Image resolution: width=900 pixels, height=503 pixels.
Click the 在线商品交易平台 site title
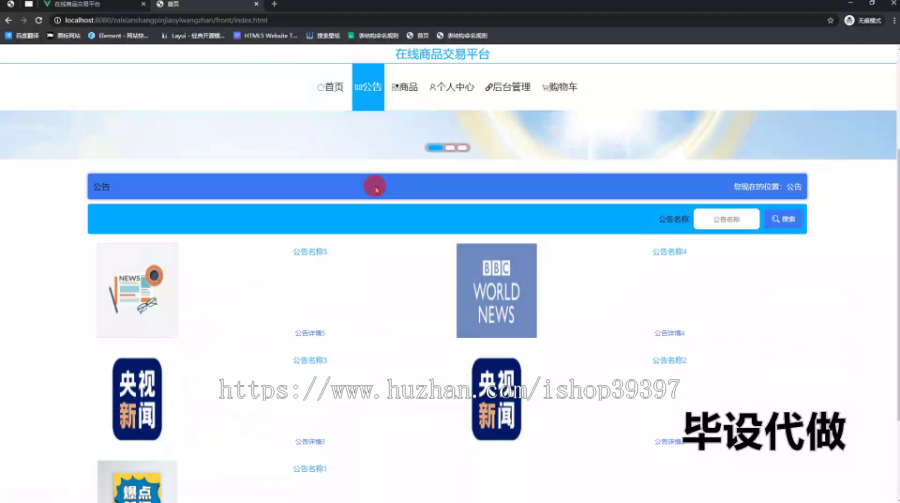[443, 55]
